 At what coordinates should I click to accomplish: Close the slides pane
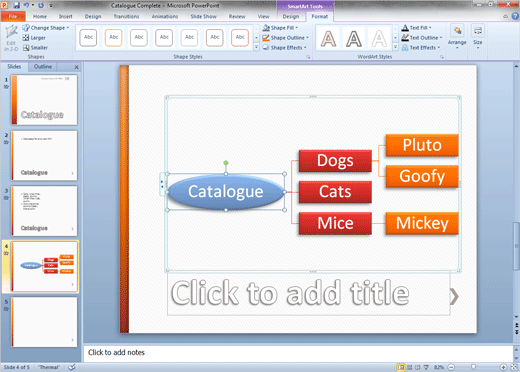click(x=76, y=67)
